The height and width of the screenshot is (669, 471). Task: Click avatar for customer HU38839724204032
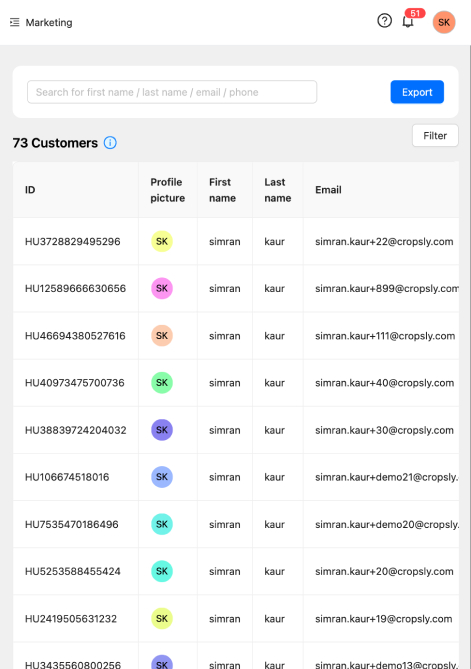(162, 430)
